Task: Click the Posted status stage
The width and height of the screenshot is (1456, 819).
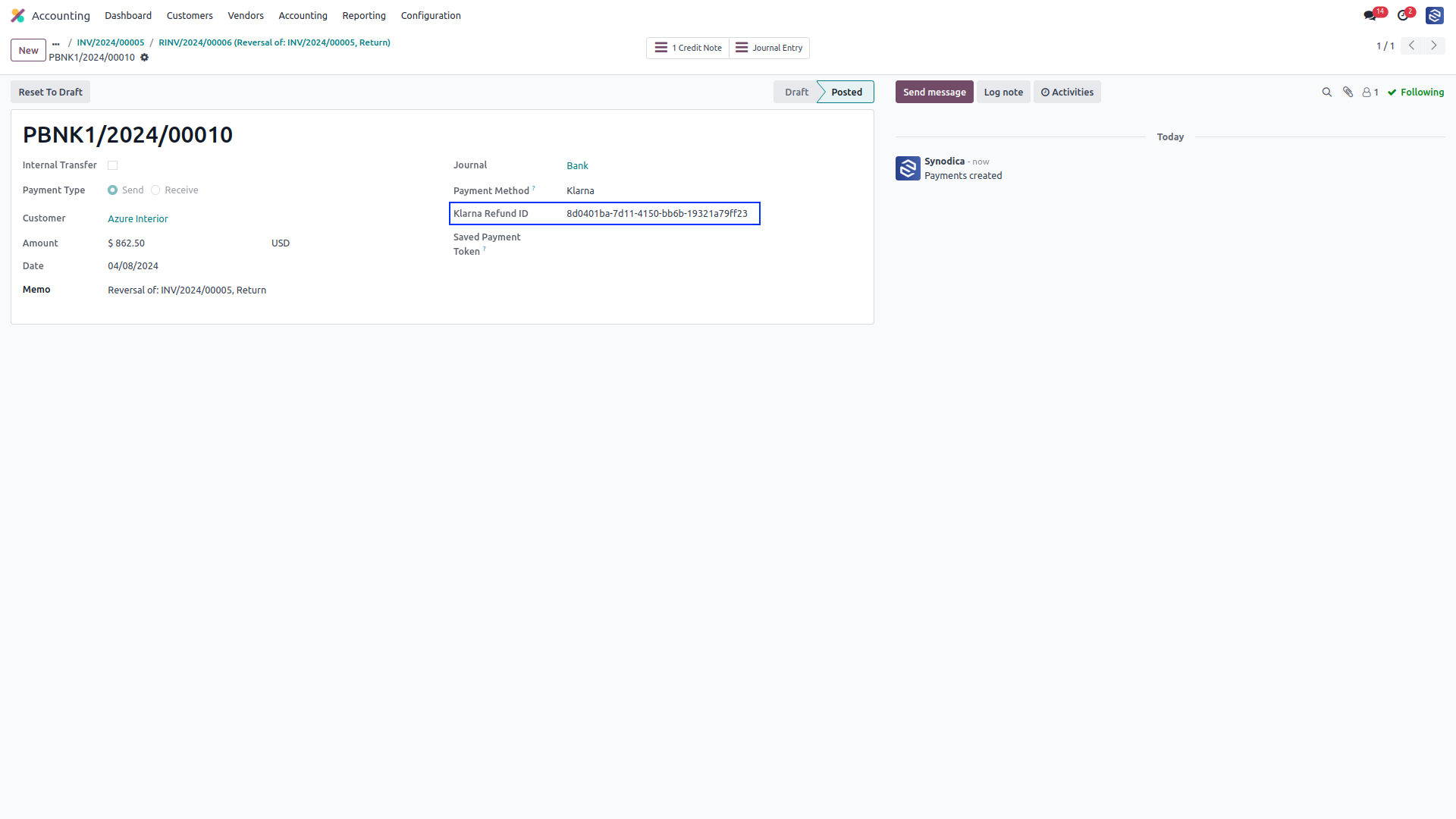Action: pos(846,93)
